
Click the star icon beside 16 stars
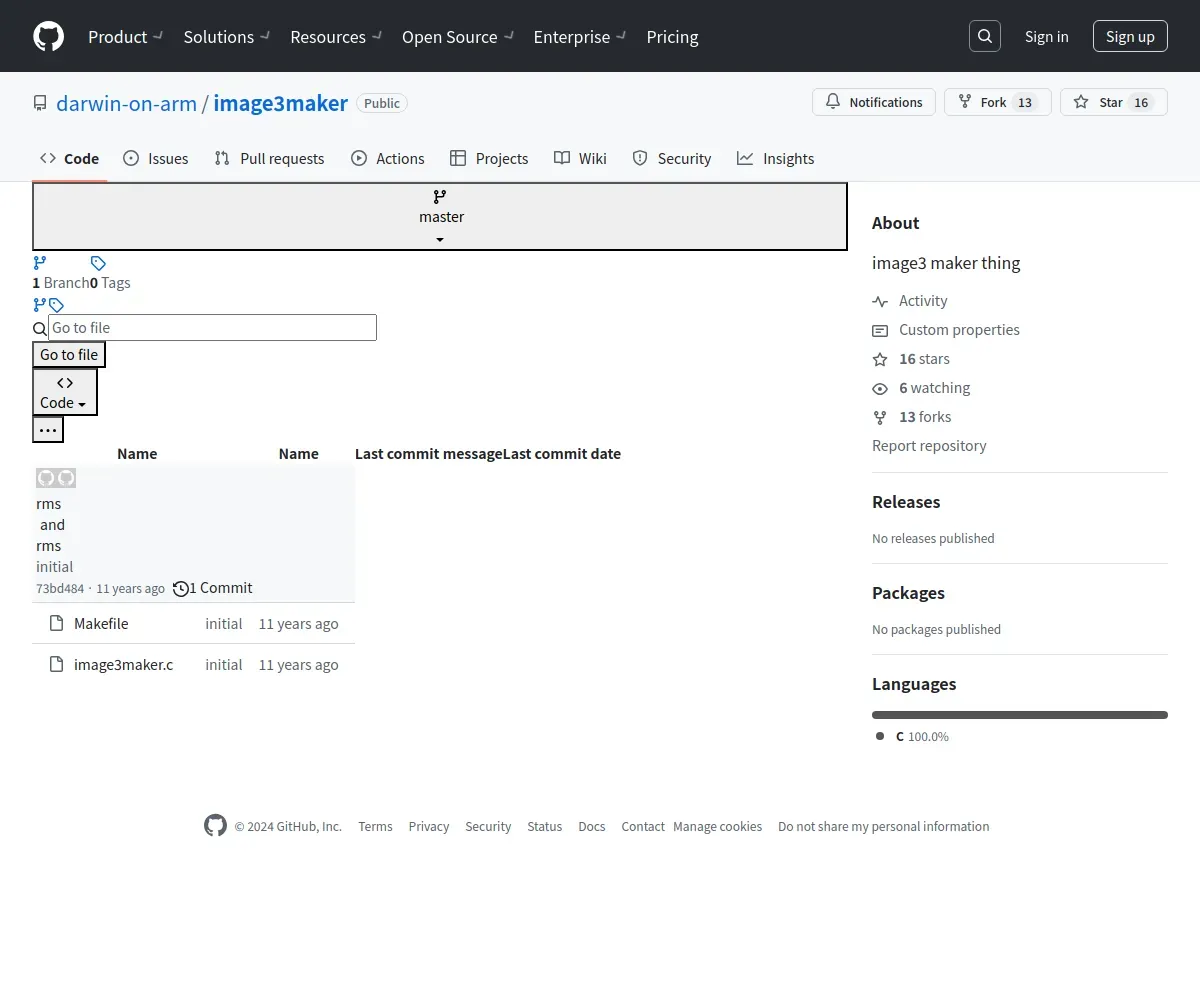tap(880, 359)
